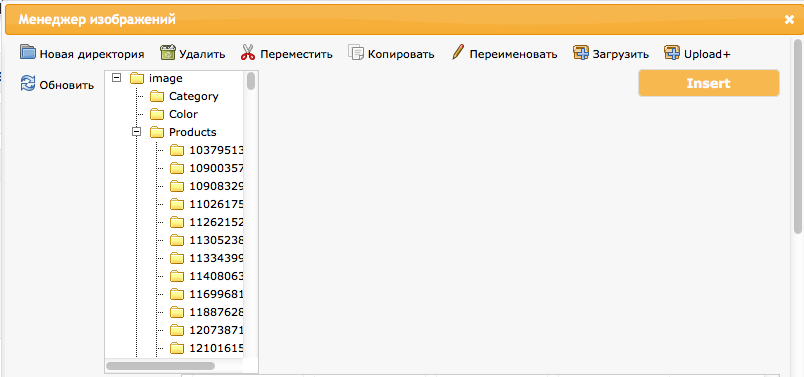Click the dialog's right vertical scrollbar

point(798,136)
